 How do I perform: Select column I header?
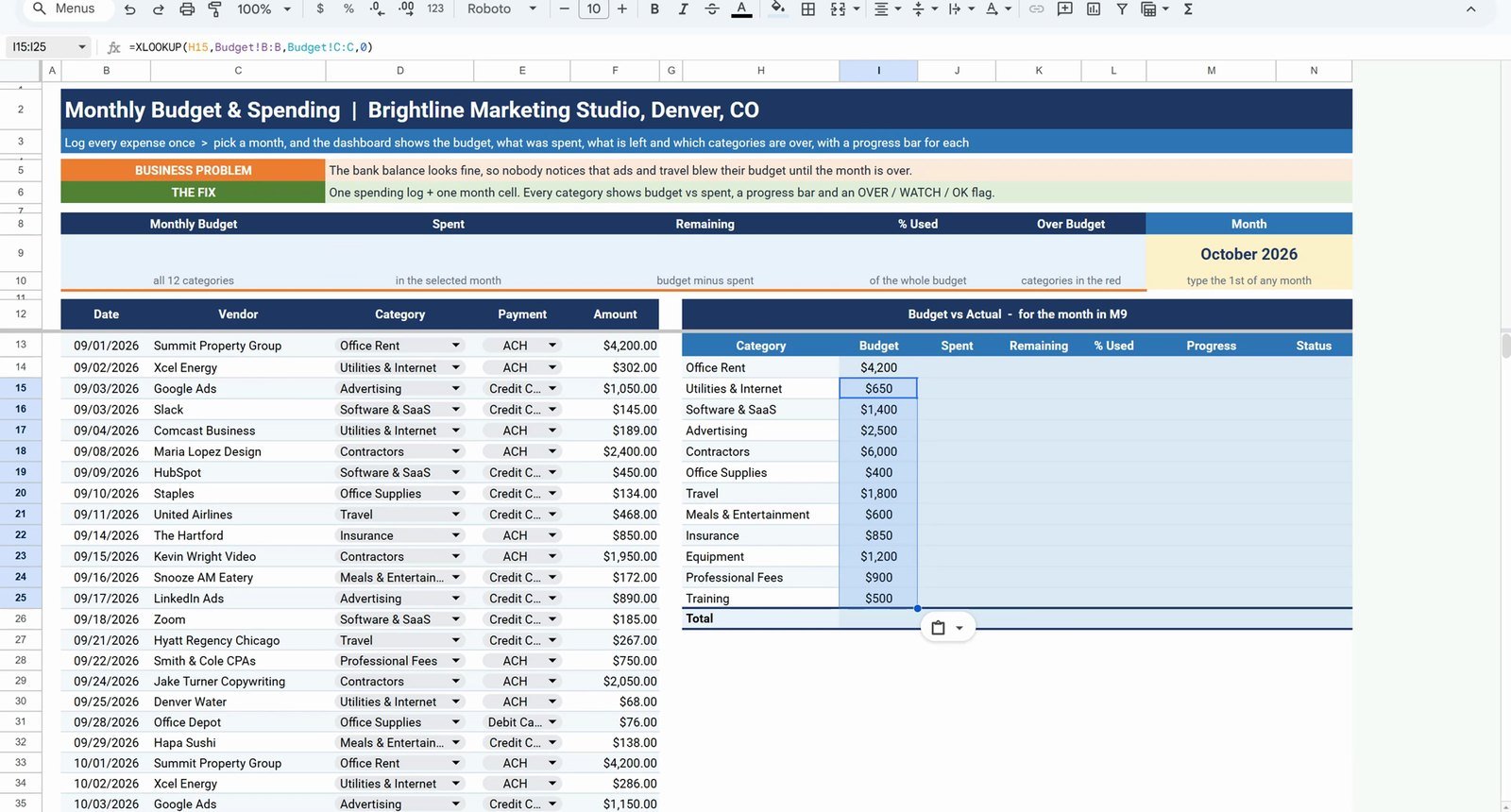point(878,71)
